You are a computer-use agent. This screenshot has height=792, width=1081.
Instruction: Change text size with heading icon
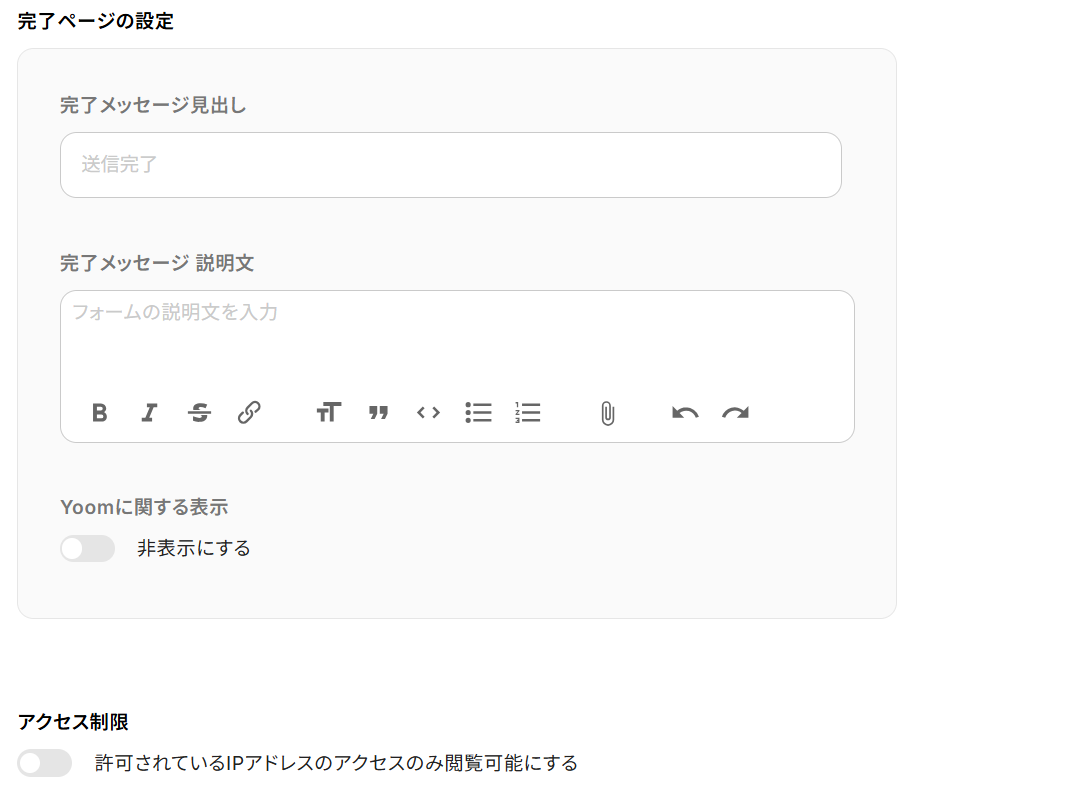(x=329, y=412)
